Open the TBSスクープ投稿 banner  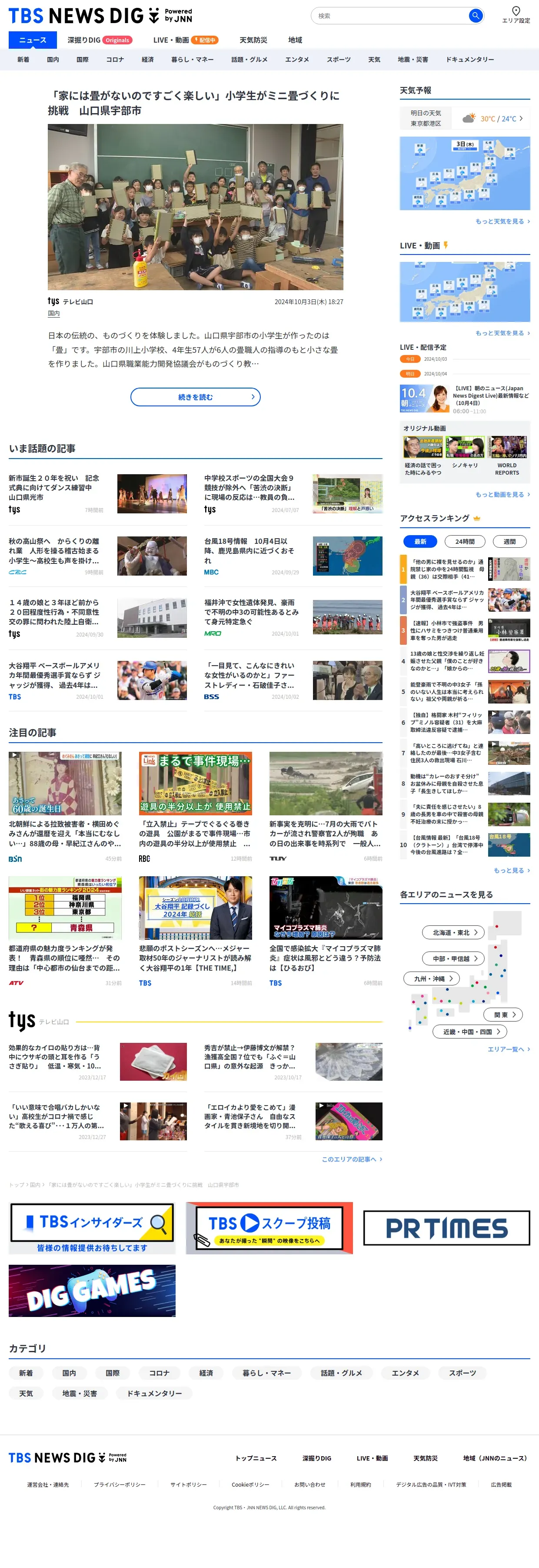(x=269, y=1228)
